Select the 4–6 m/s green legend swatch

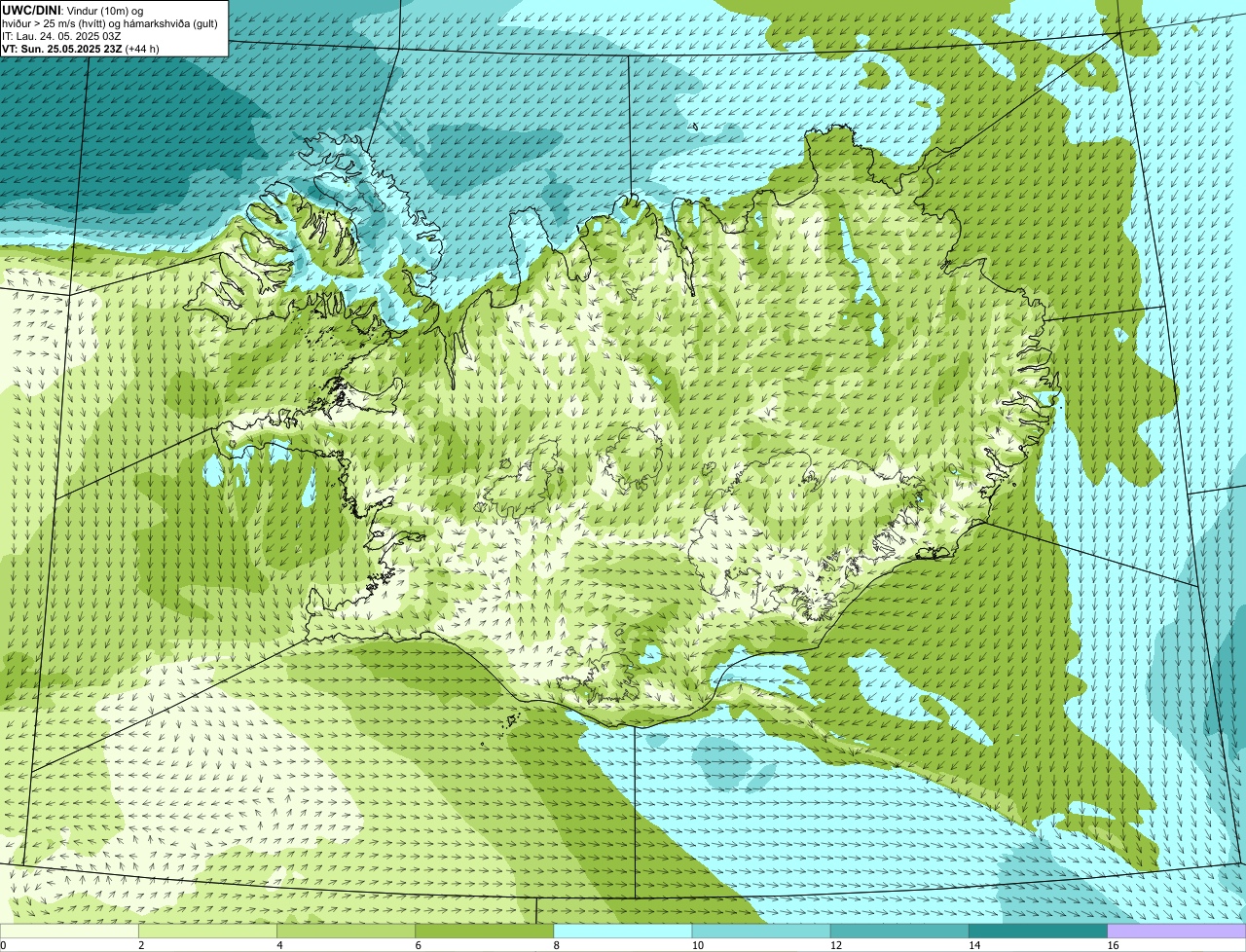click(346, 931)
